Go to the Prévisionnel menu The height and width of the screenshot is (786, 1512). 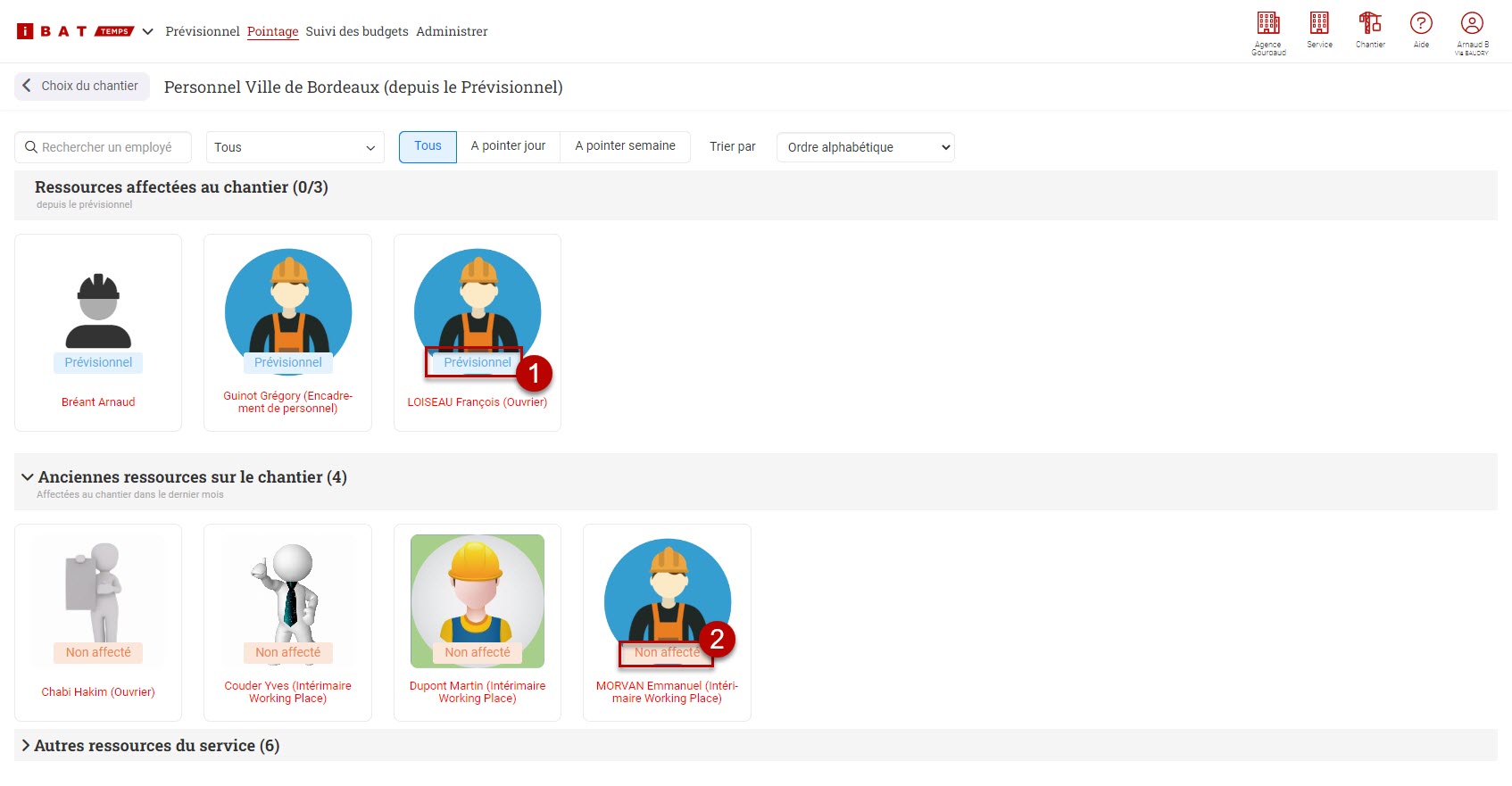click(203, 31)
